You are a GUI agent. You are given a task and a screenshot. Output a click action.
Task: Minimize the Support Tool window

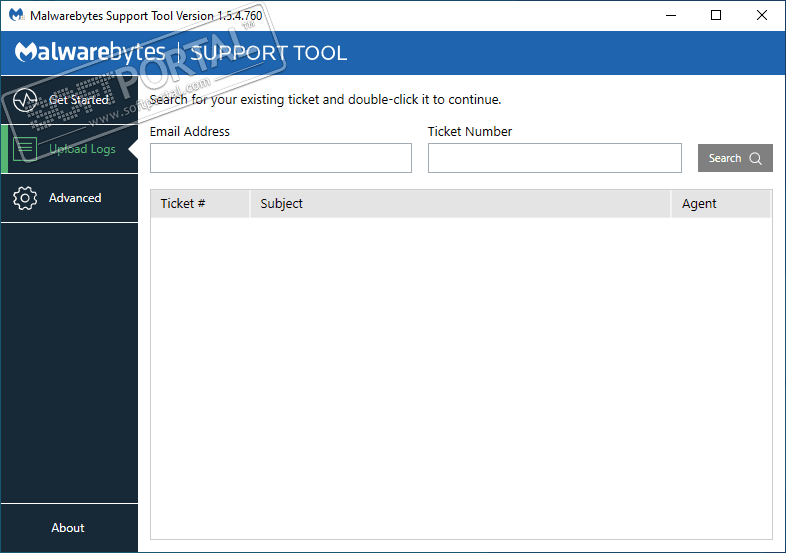(671, 16)
